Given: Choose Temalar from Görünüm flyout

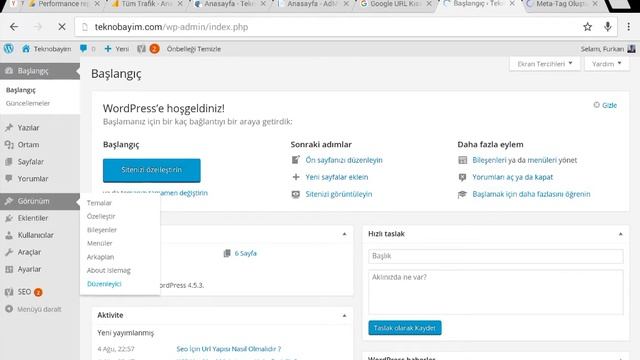Looking at the screenshot, I should point(99,203).
